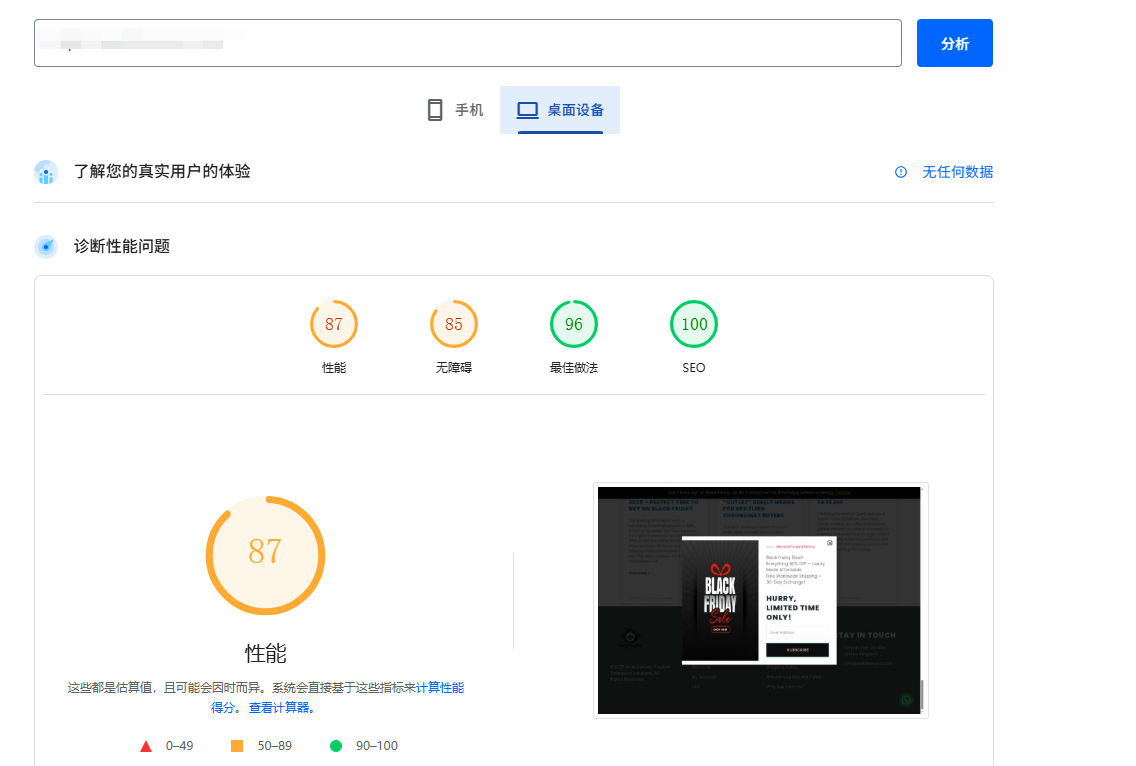Select the 最佳做法 score gauge showing 96
The image size is (1136, 766).
coord(574,323)
